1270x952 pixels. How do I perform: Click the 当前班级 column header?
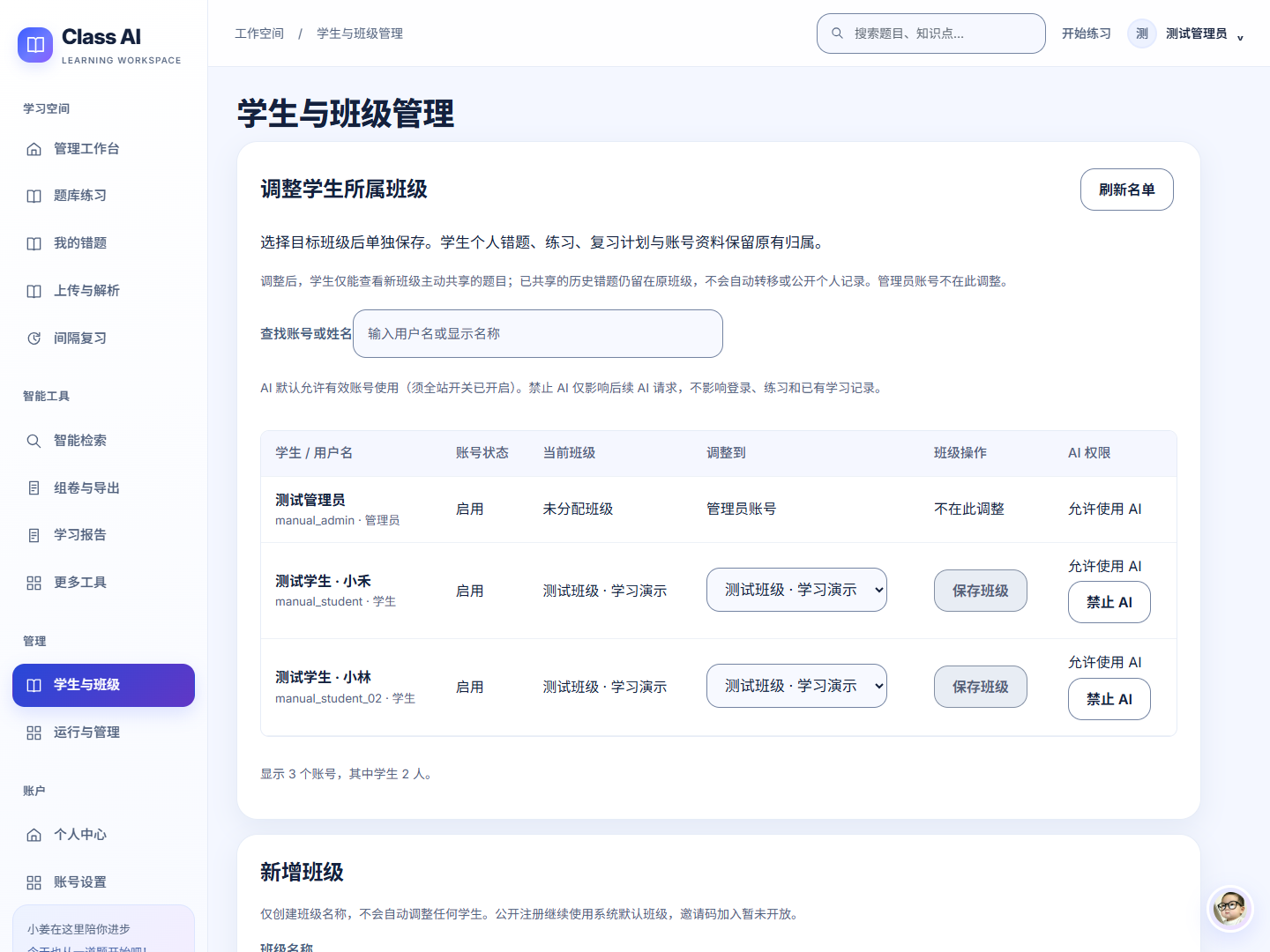(569, 453)
